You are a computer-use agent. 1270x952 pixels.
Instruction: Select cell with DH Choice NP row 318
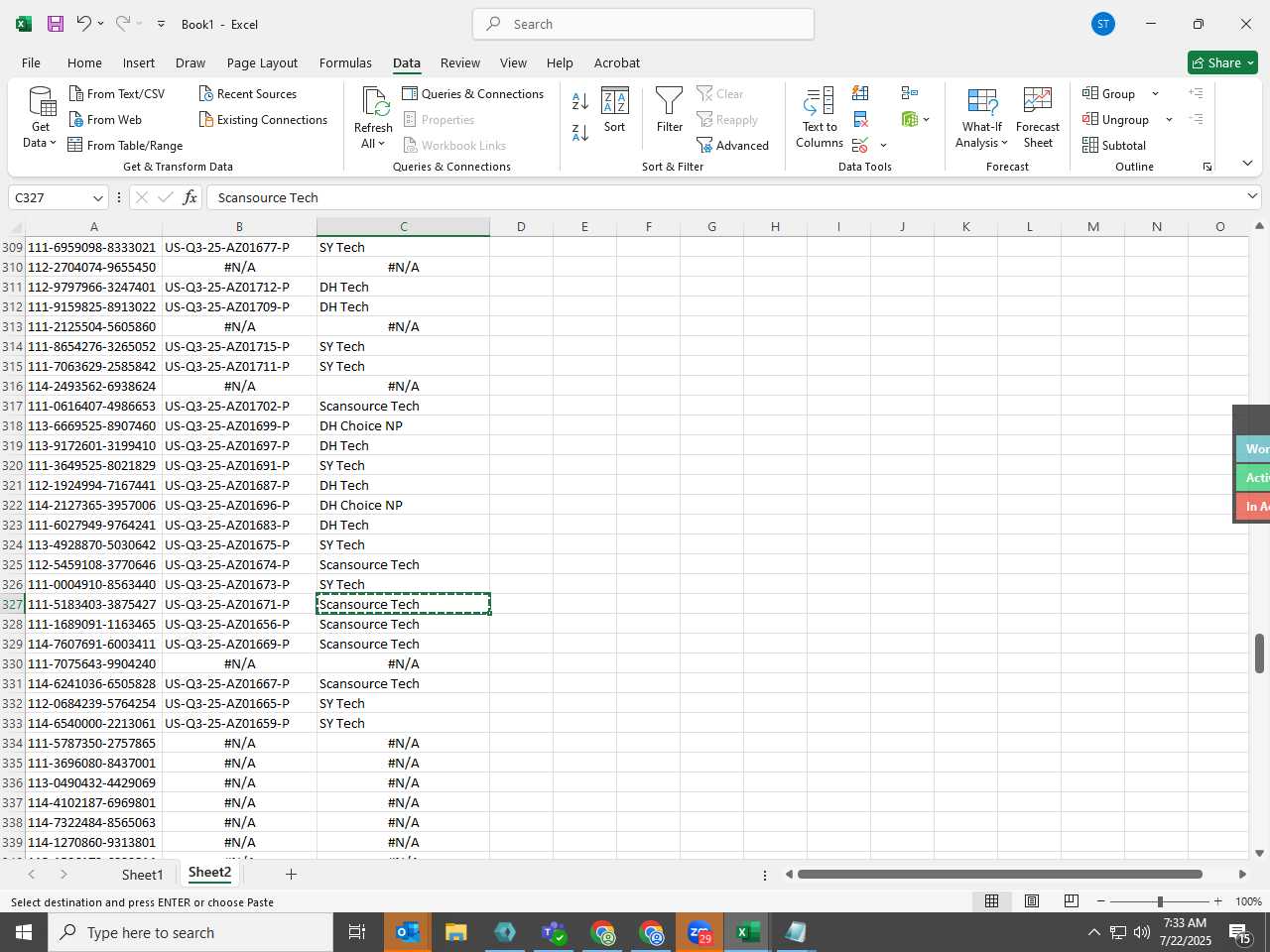click(403, 425)
